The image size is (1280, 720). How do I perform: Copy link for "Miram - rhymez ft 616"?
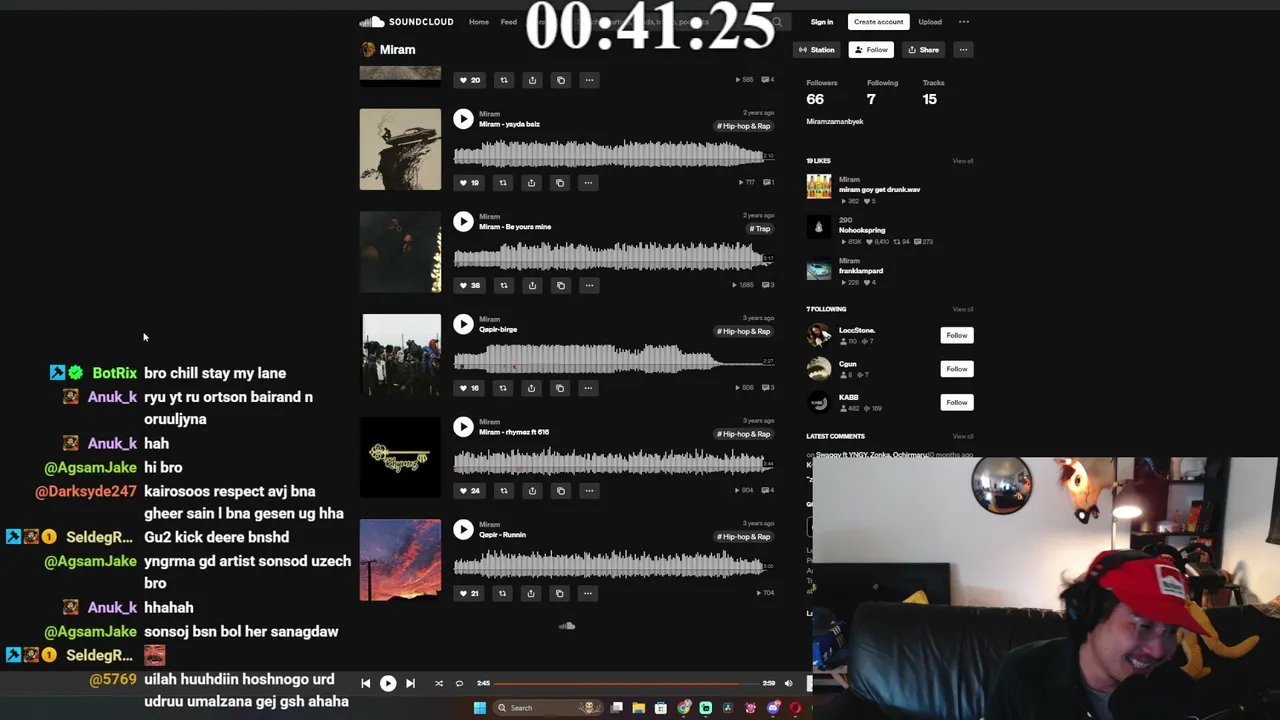tap(560, 491)
